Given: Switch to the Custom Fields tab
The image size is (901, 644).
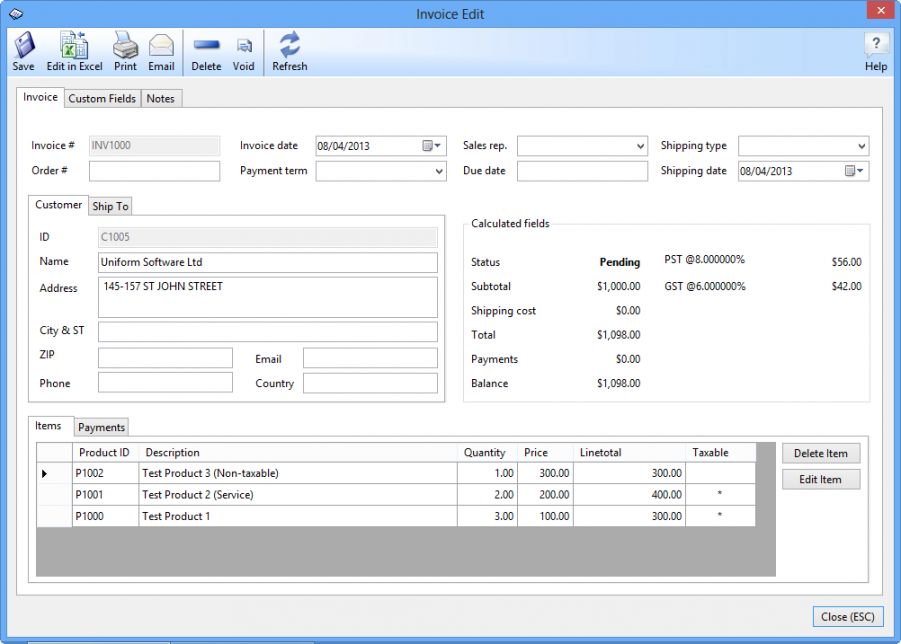Looking at the screenshot, I should [x=102, y=98].
